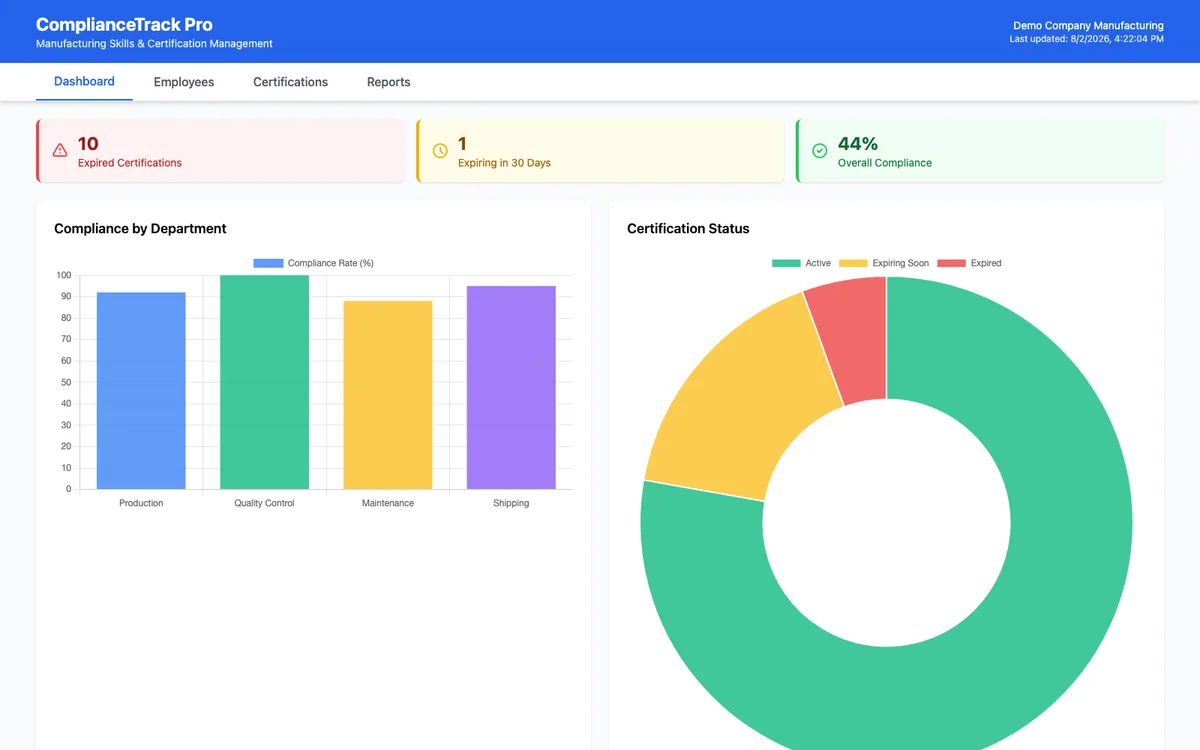The image size is (1200, 750).
Task: Toggle the Active legend entry
Action: tap(801, 263)
